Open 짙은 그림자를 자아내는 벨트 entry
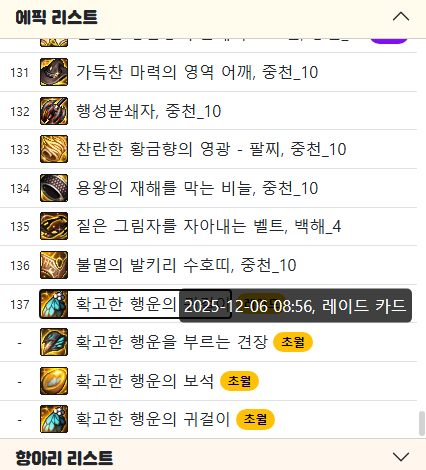The width and height of the screenshot is (426, 470). pyautogui.click(x=209, y=226)
